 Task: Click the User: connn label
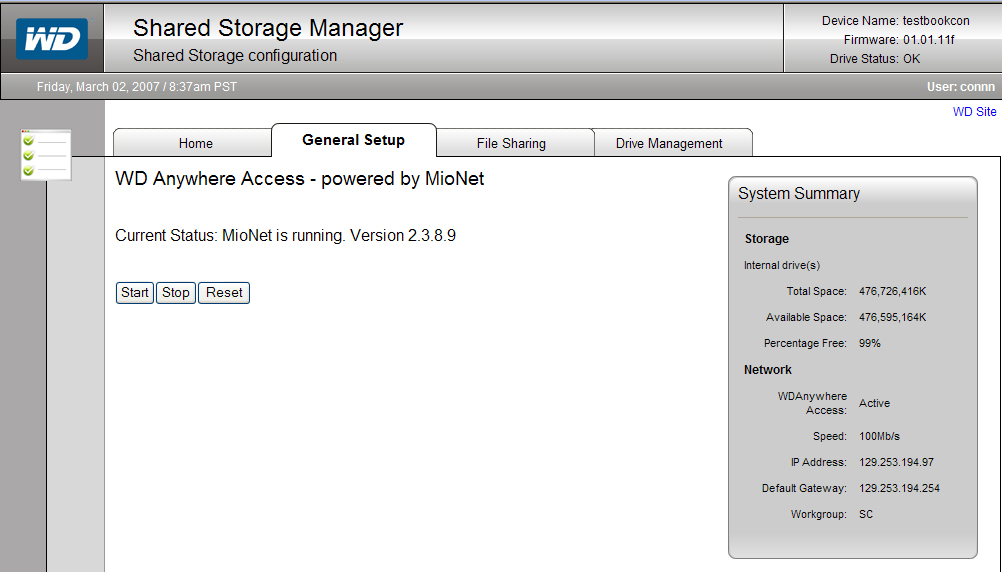(x=960, y=87)
